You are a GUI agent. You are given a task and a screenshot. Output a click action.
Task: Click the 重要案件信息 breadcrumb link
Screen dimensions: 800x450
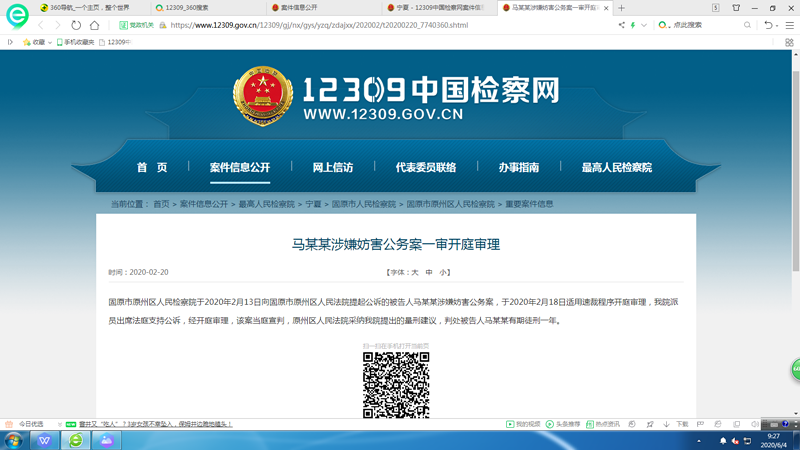[529, 204]
